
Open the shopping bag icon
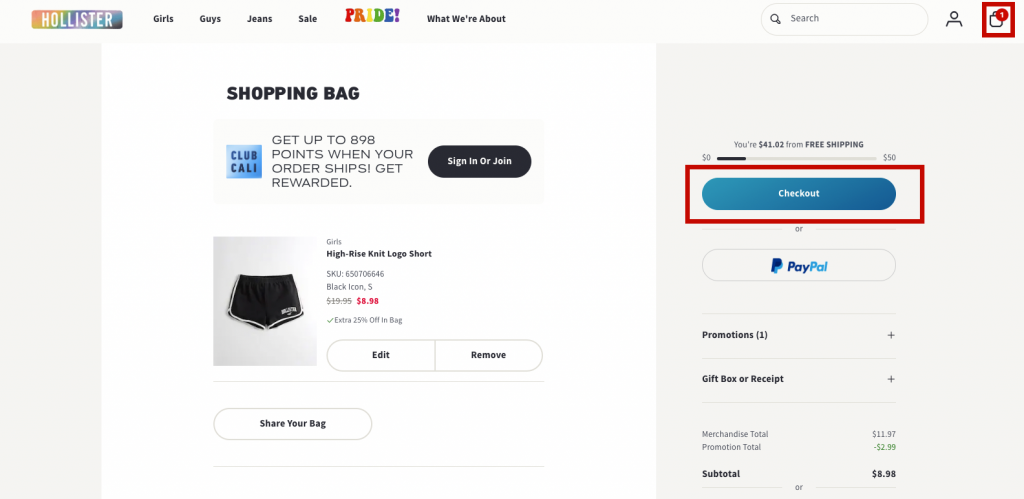point(996,19)
